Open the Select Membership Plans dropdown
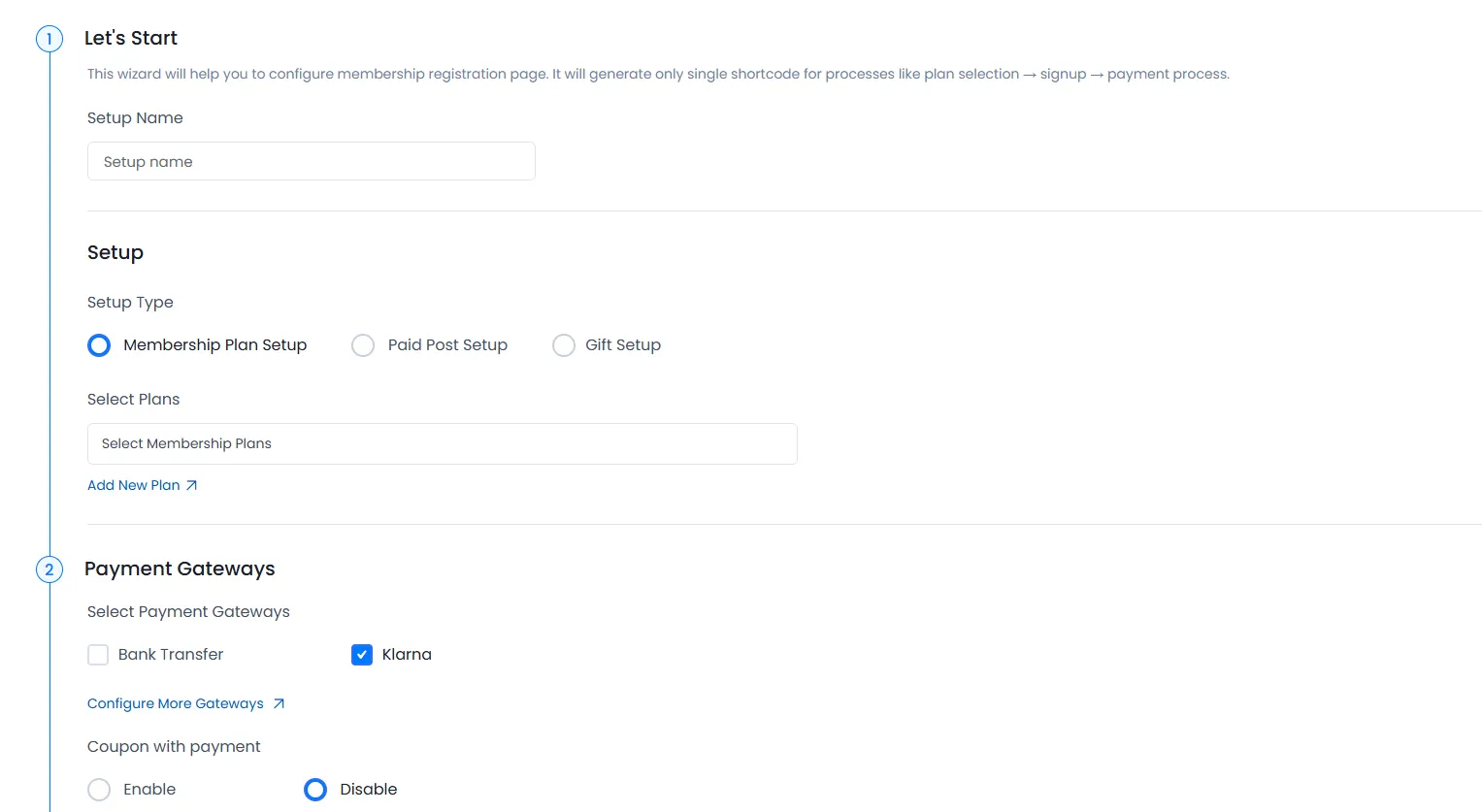1482x812 pixels. [442, 443]
